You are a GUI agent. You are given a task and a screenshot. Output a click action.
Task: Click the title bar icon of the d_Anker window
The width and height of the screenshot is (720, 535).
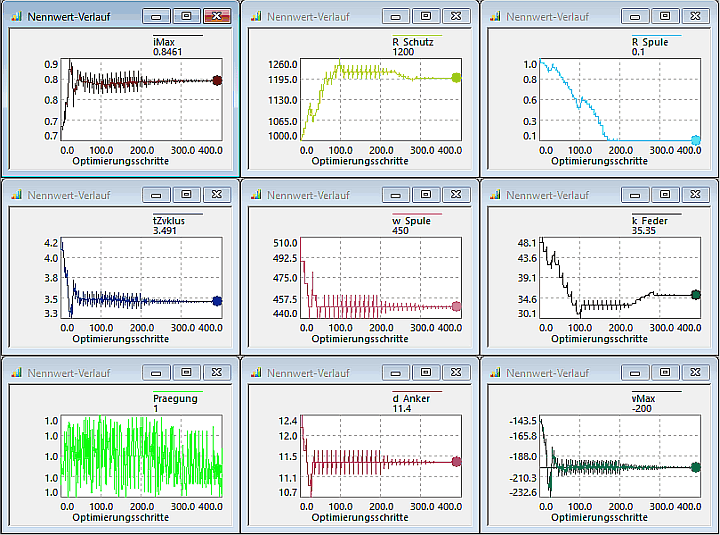point(255,372)
